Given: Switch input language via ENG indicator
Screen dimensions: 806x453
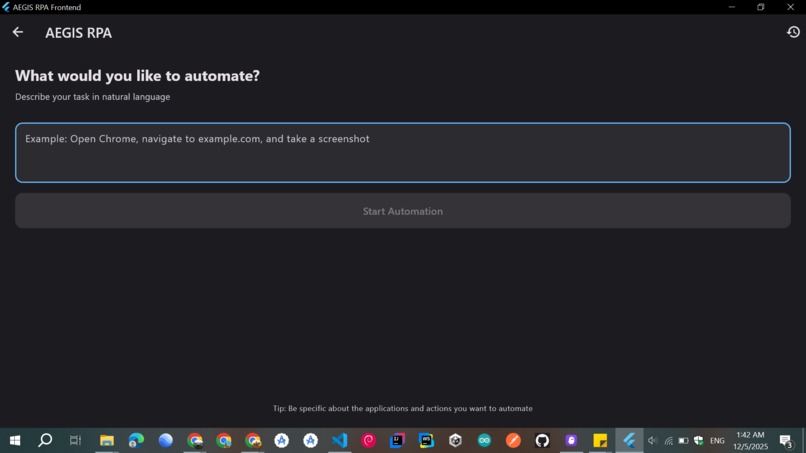Looking at the screenshot, I should click(717, 441).
